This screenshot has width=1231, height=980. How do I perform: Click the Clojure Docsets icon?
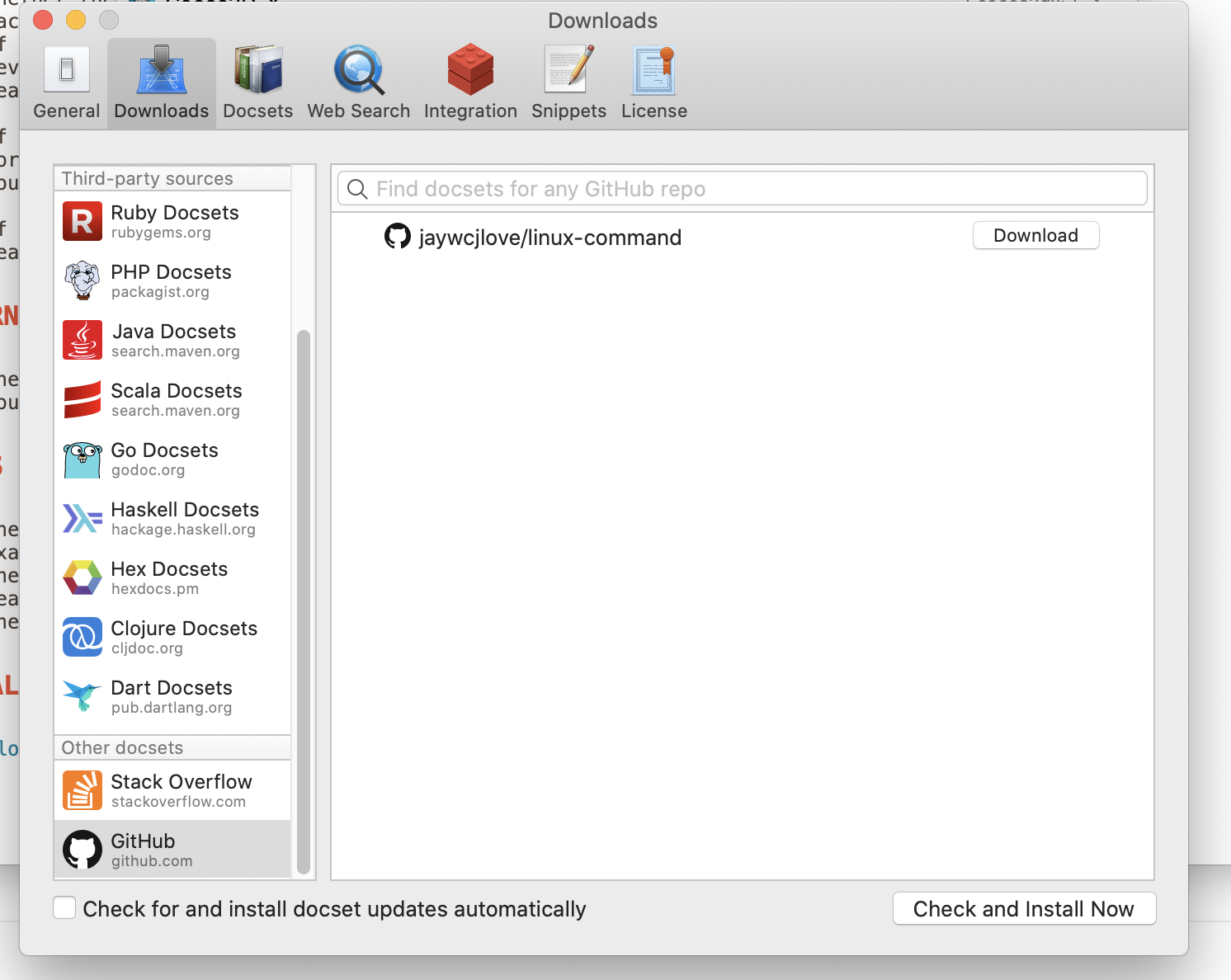[83, 637]
